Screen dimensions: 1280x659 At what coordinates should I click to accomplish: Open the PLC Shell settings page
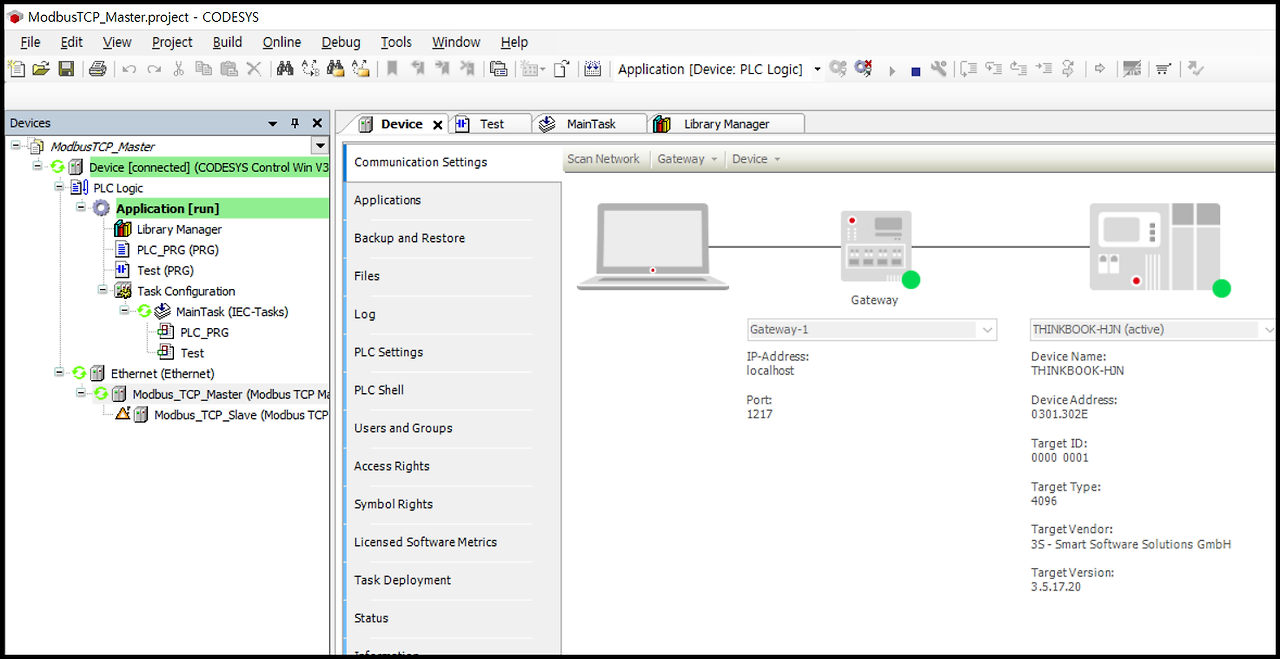pos(380,390)
